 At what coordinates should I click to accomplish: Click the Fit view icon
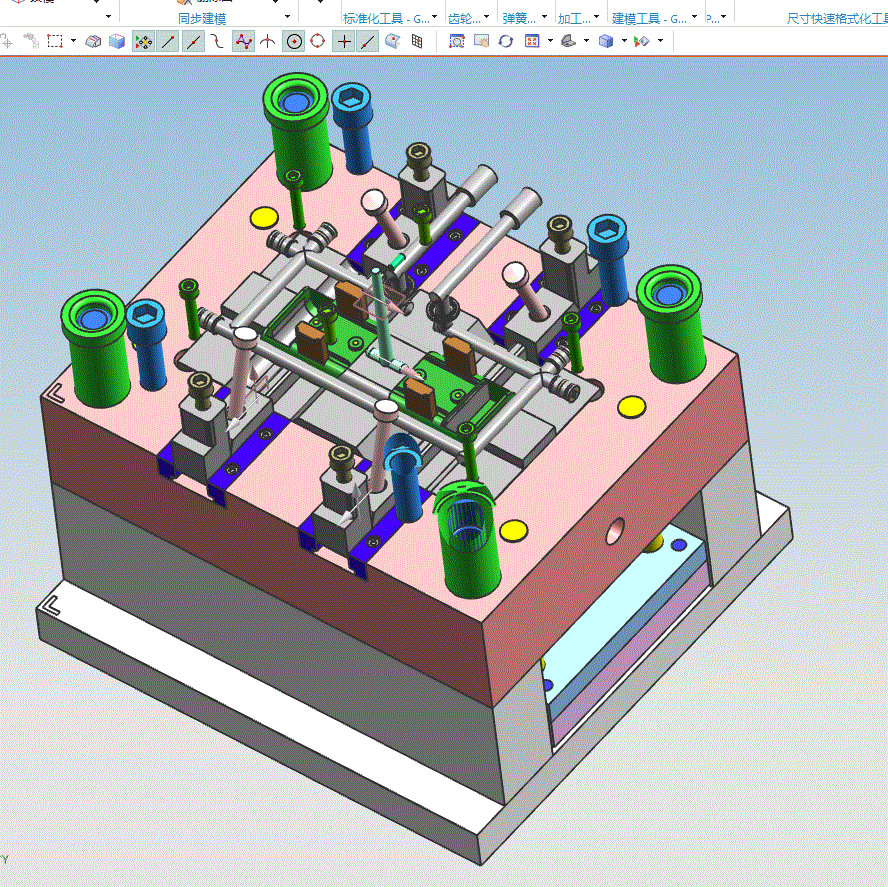pyautogui.click(x=532, y=41)
